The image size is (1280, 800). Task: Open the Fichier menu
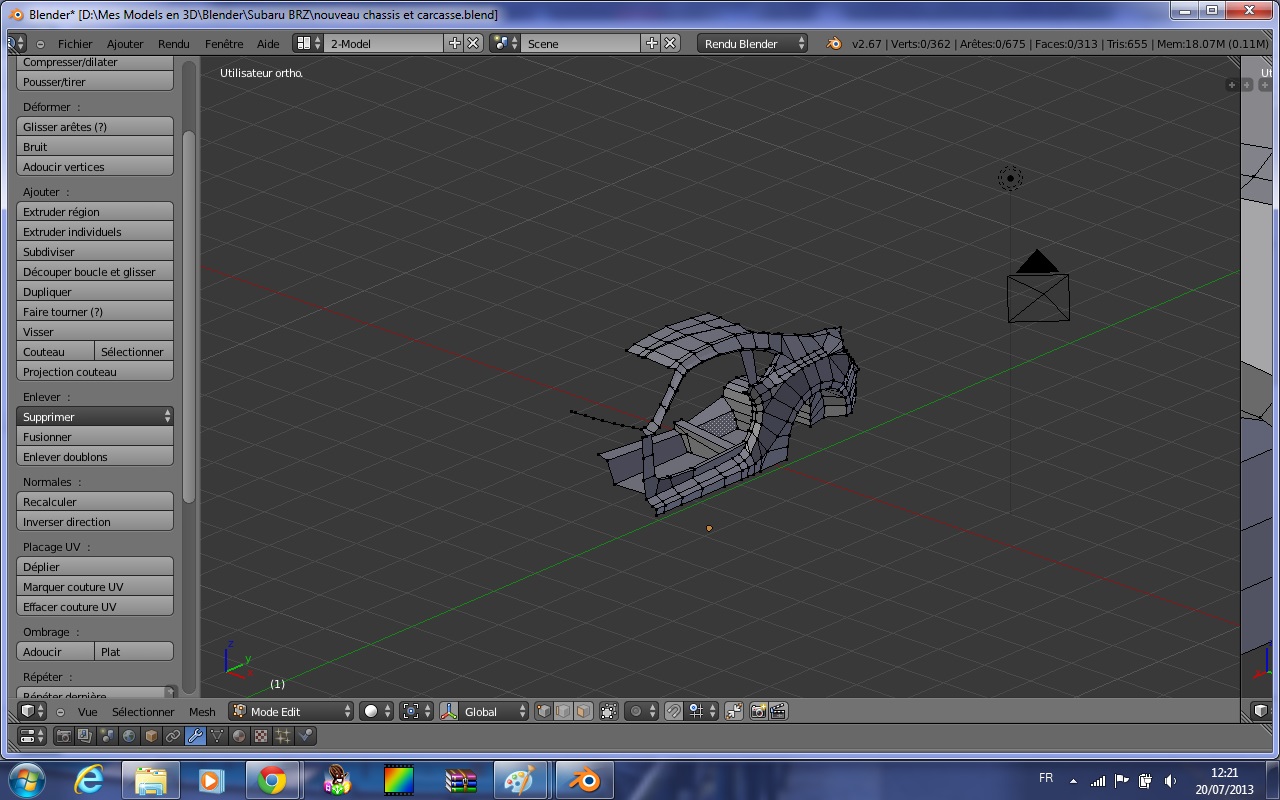pos(75,44)
